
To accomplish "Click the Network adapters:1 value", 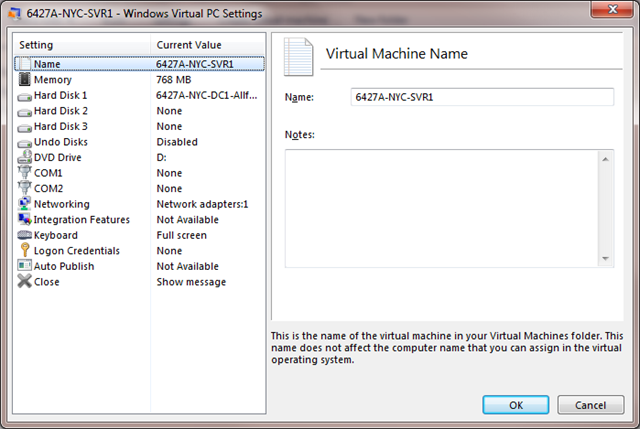I will click(x=202, y=204).
